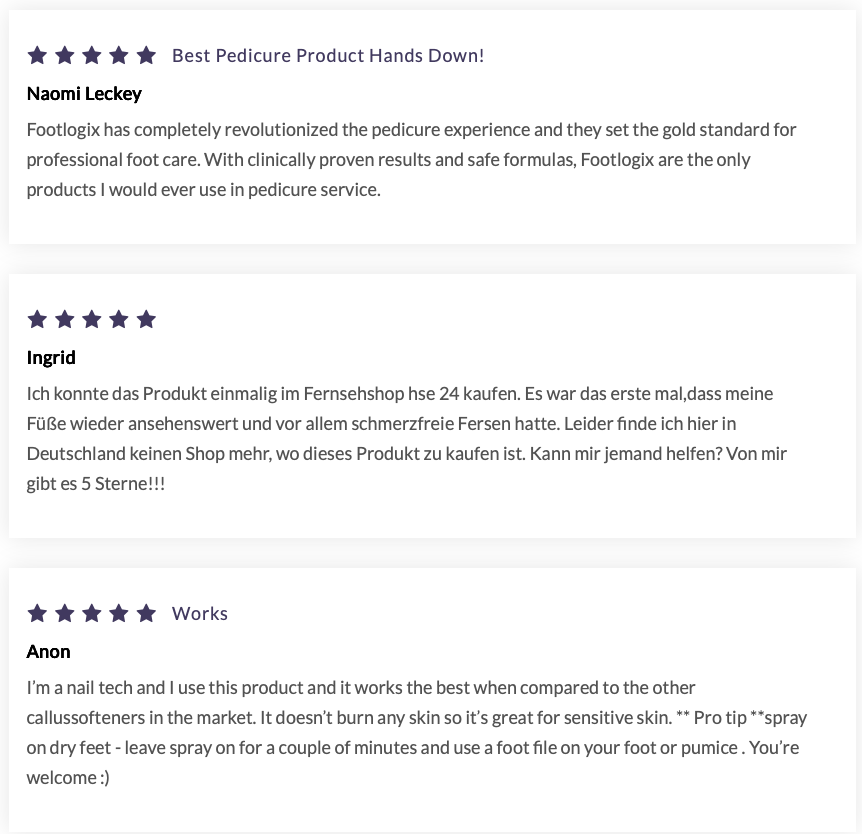The height and width of the screenshot is (834, 862).
Task: Click fourth star in Ingrid's review
Action: pos(119,320)
